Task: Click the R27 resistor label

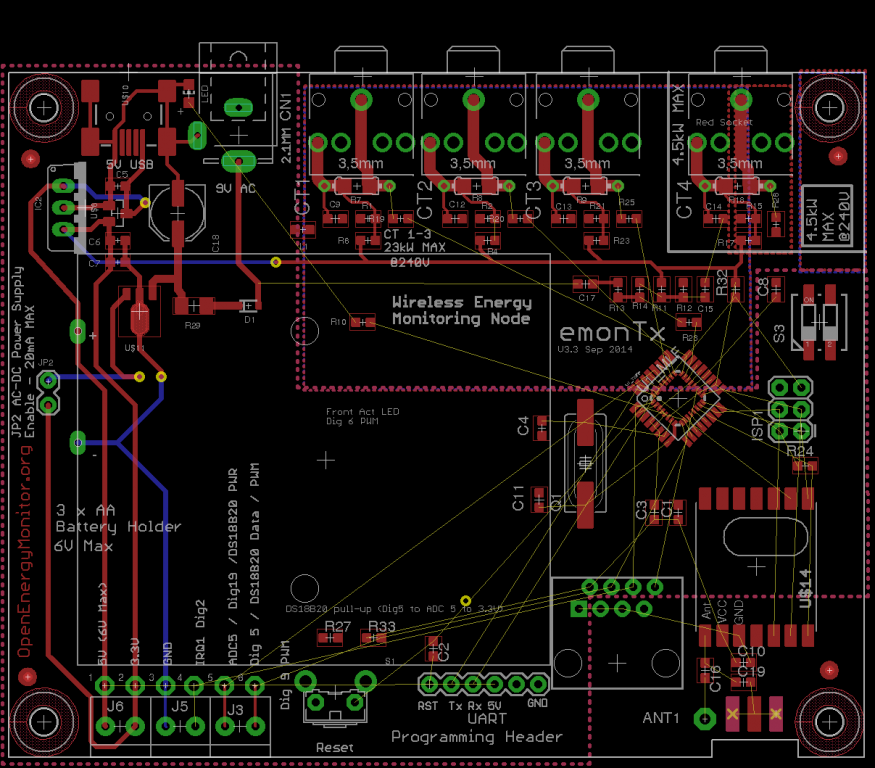Action: [x=338, y=626]
